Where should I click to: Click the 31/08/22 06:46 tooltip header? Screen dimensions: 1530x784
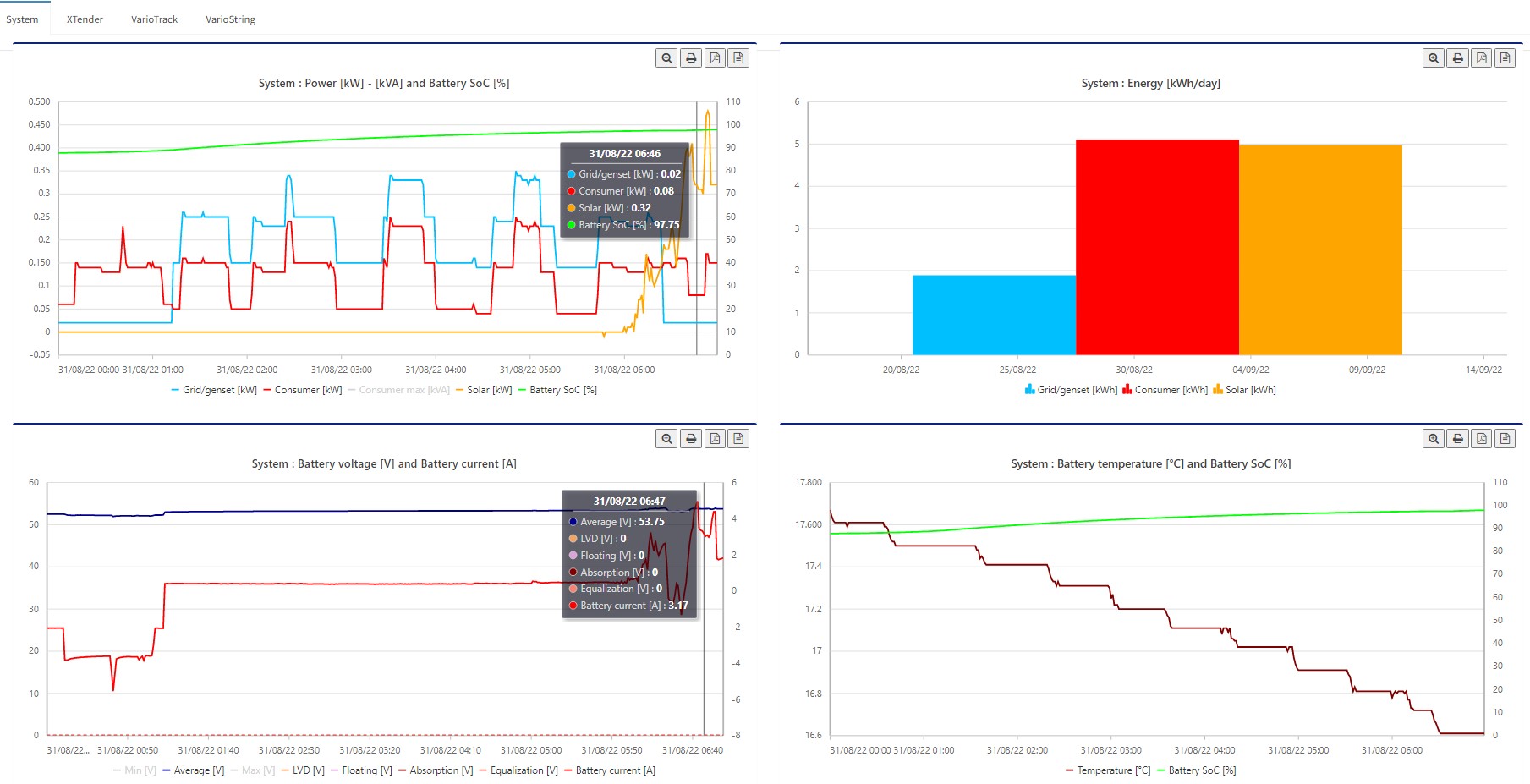[624, 154]
